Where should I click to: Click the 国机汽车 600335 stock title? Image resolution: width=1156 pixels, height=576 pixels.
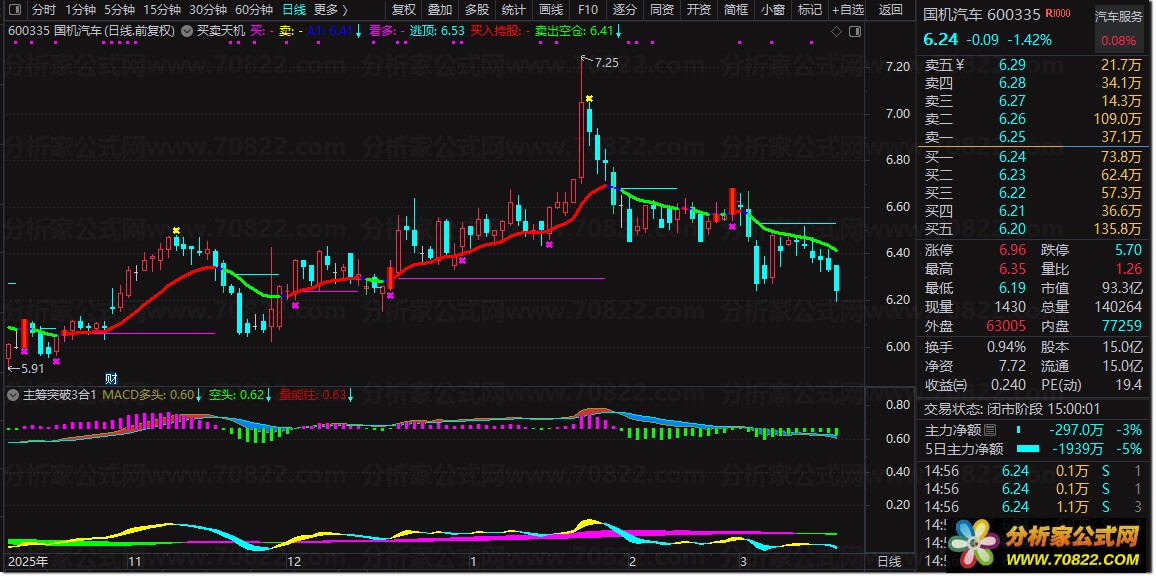[981, 14]
